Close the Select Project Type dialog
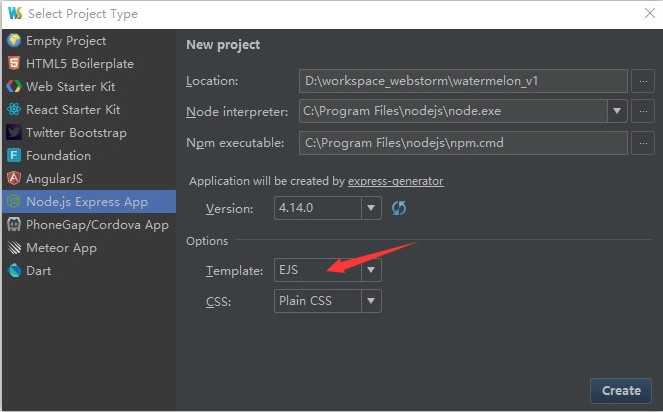The height and width of the screenshot is (412, 663). (650, 13)
